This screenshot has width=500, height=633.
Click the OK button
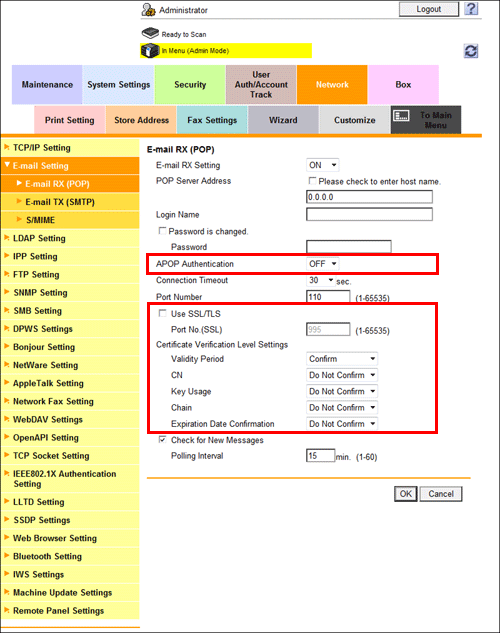pos(406,494)
